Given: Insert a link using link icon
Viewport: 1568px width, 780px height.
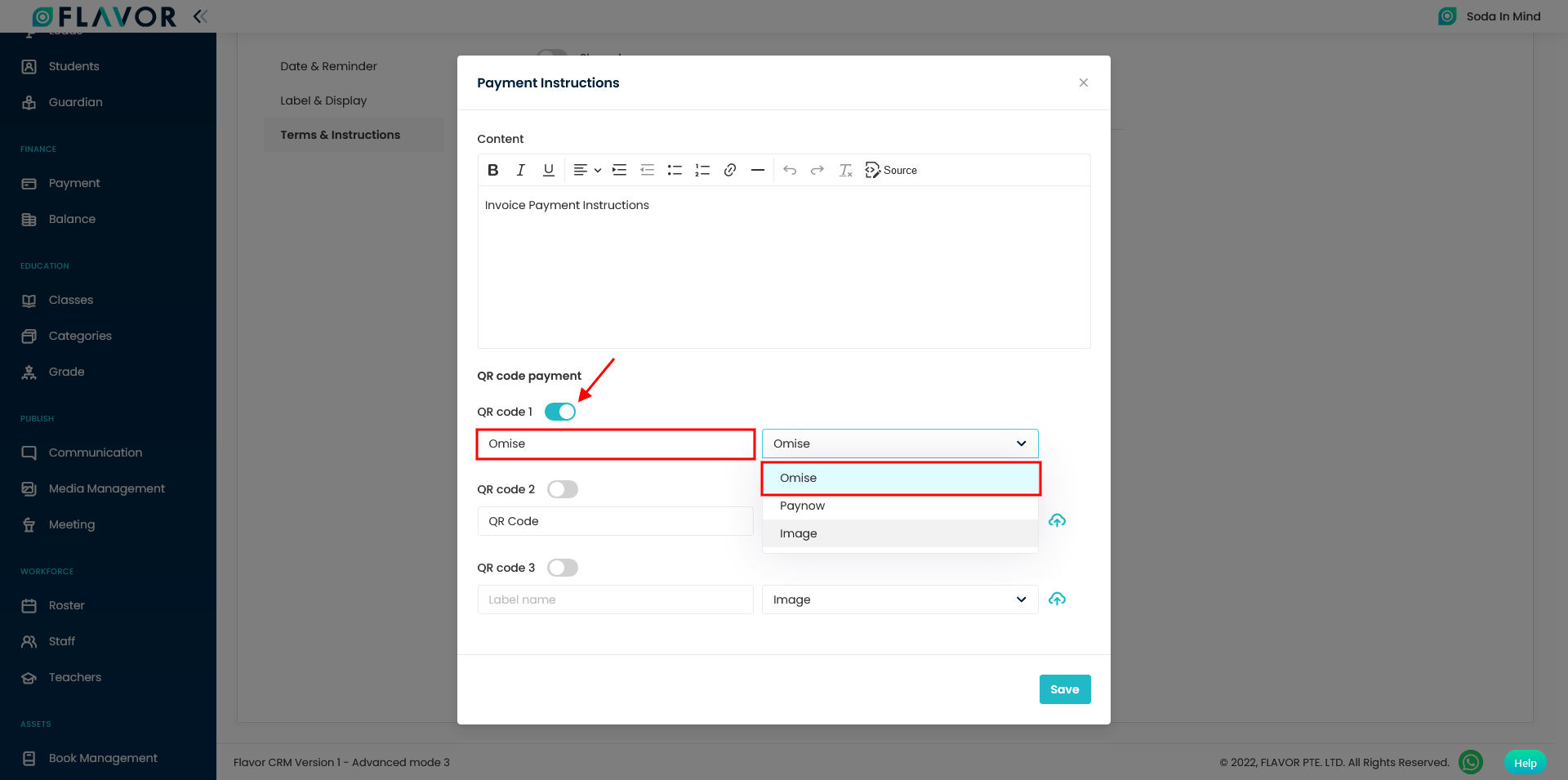Looking at the screenshot, I should 730,170.
